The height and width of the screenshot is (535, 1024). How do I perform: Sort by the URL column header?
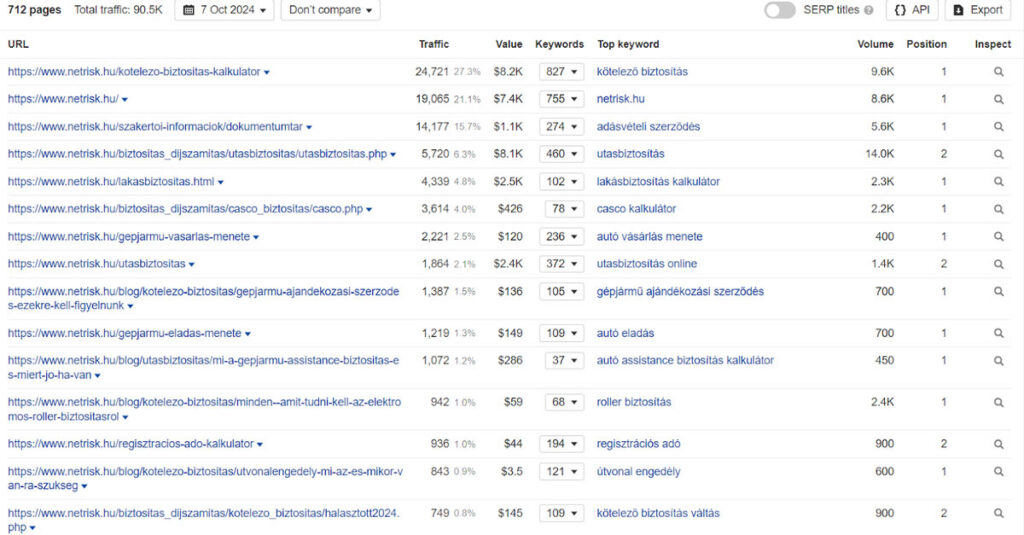click(x=18, y=44)
